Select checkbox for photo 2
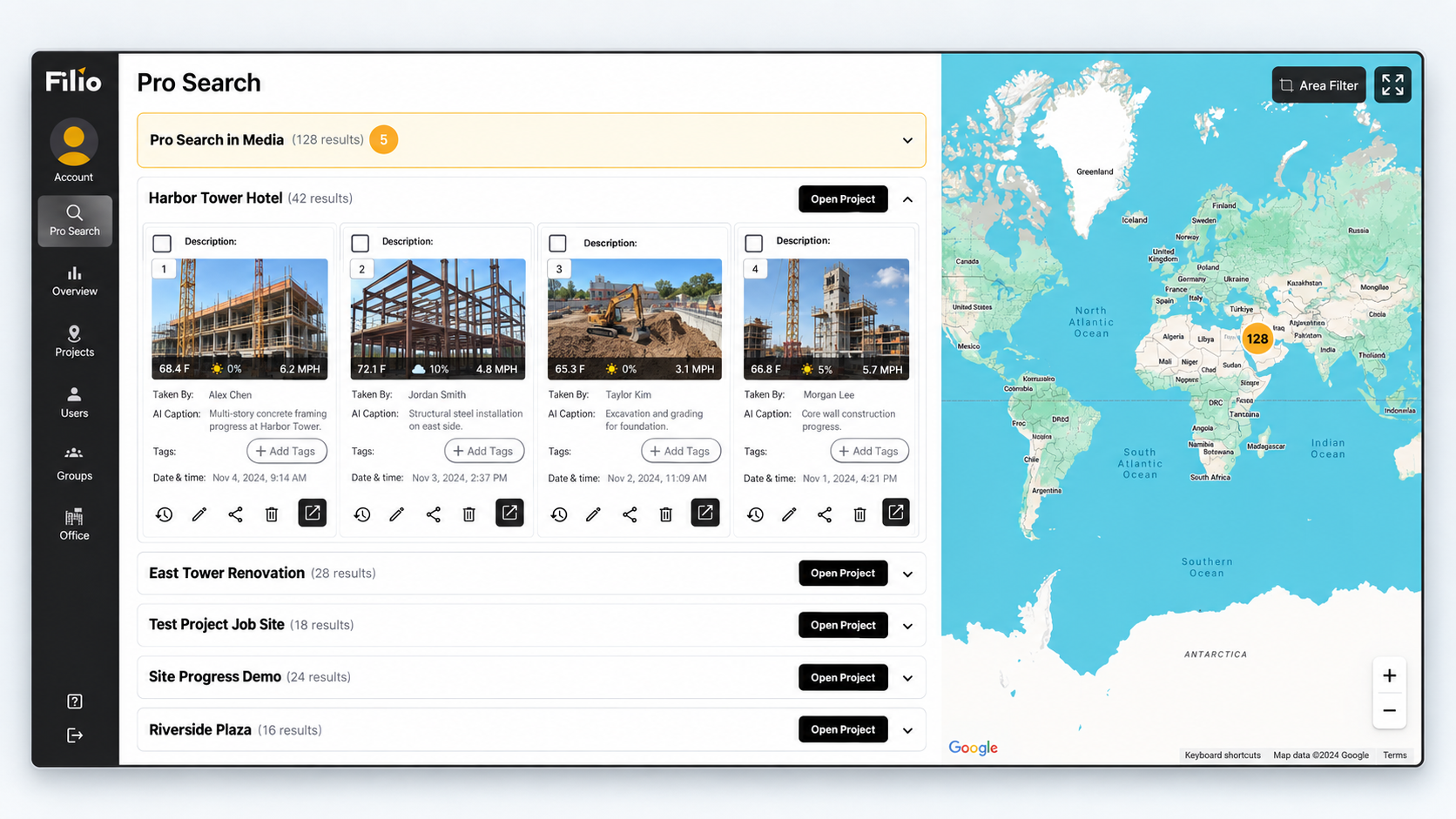Image resolution: width=1456 pixels, height=819 pixels. tap(360, 243)
